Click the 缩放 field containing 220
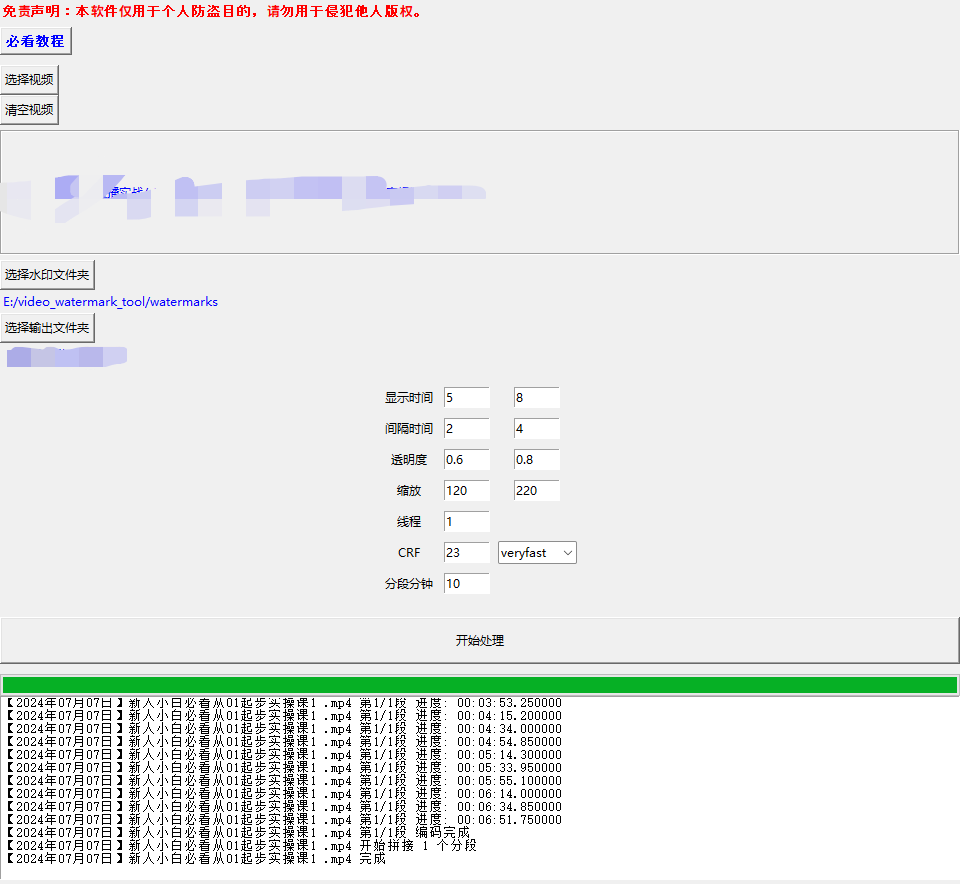The image size is (960, 884). click(536, 491)
